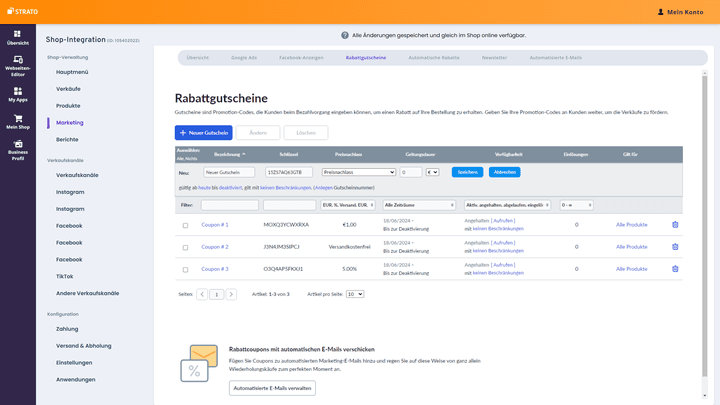Click the deaktiviert validity link

[x=230, y=187]
